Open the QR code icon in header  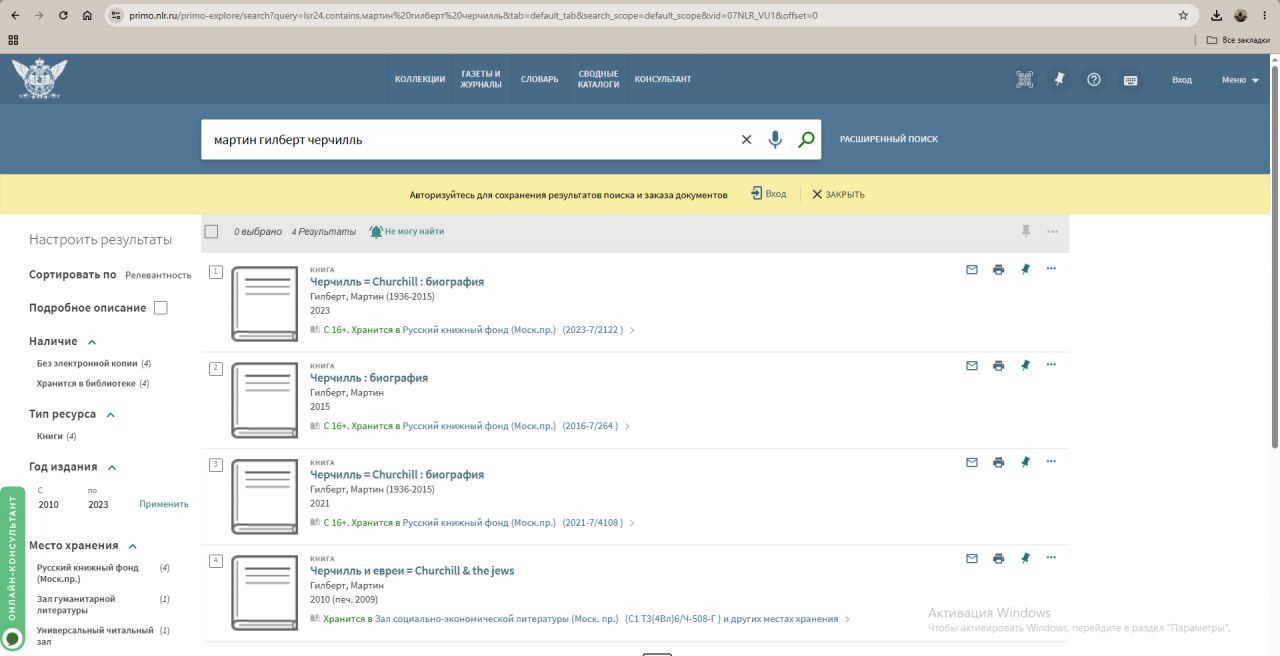(1024, 80)
